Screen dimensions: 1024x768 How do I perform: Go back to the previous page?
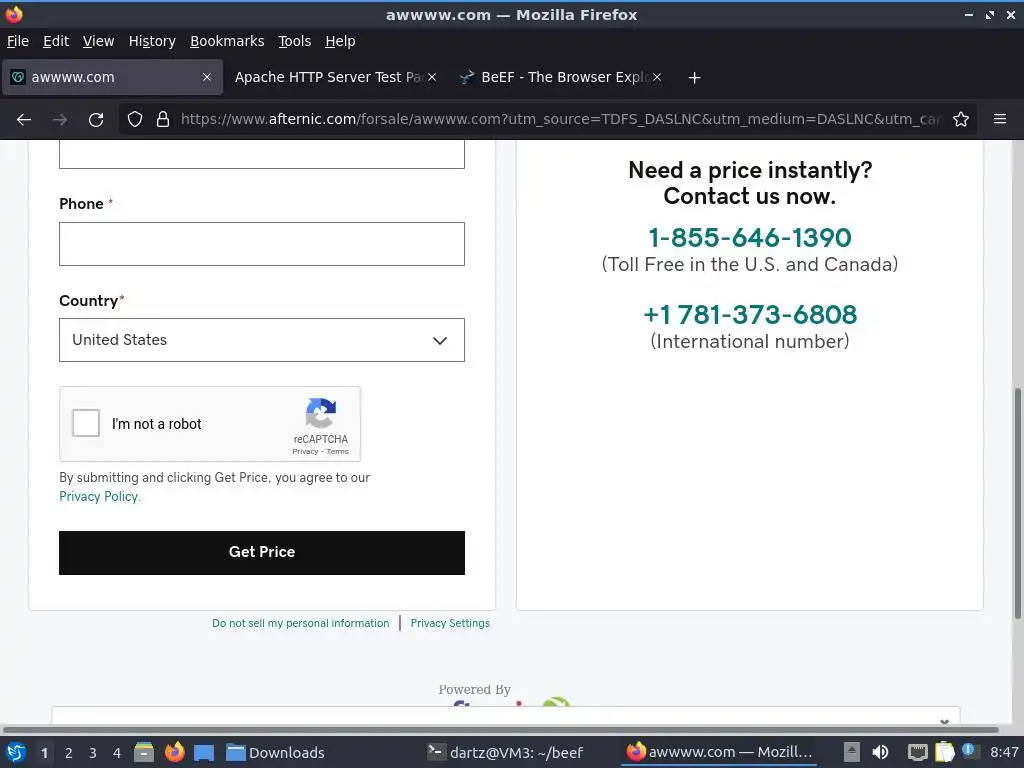24,120
